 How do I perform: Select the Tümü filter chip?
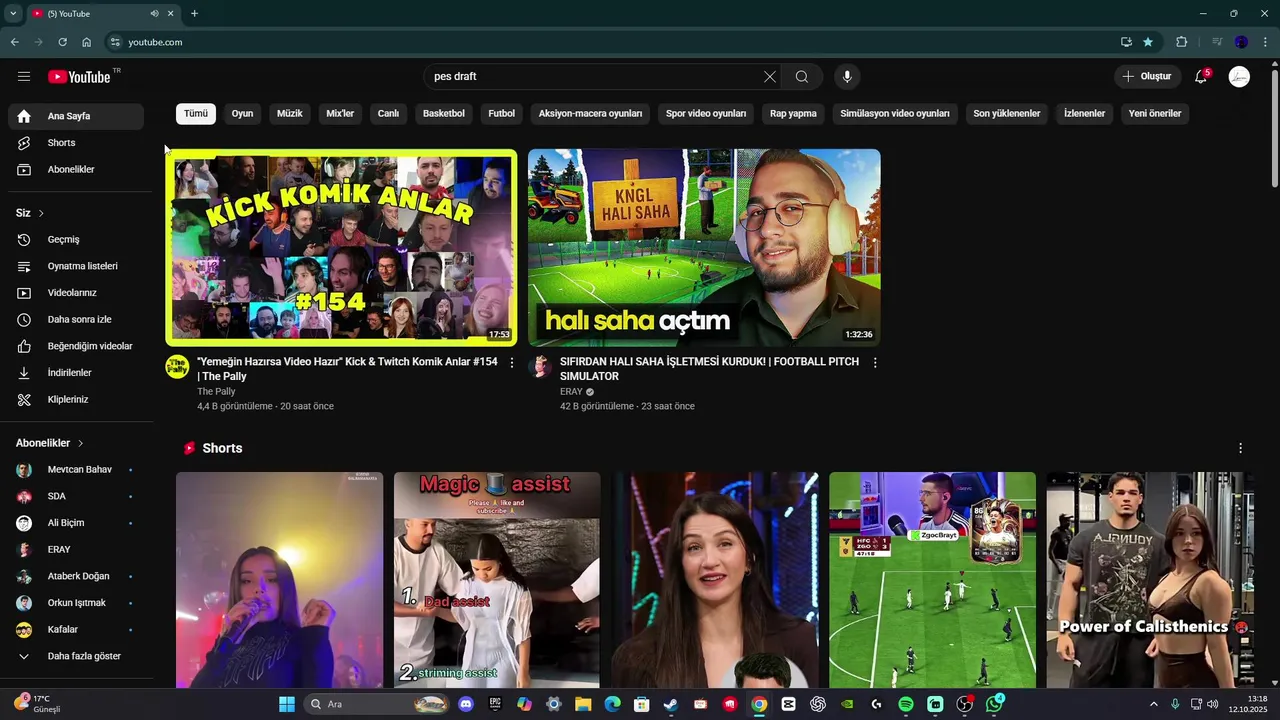click(x=196, y=114)
